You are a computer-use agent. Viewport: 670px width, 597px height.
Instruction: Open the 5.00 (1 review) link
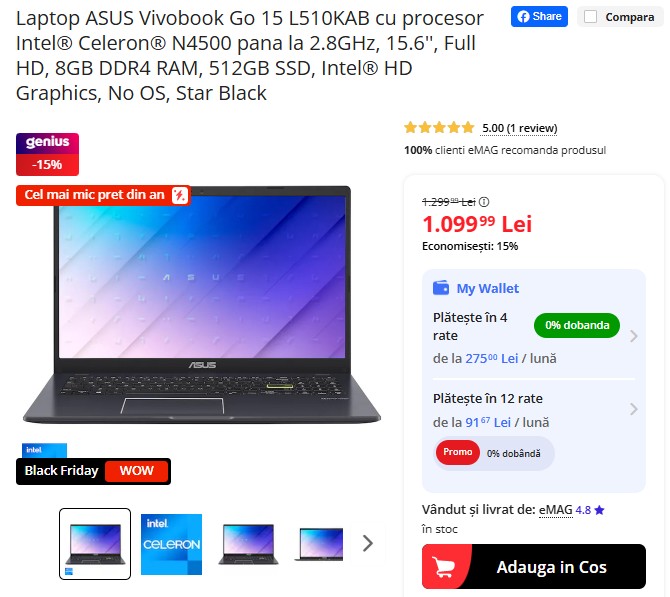pyautogui.click(x=519, y=128)
